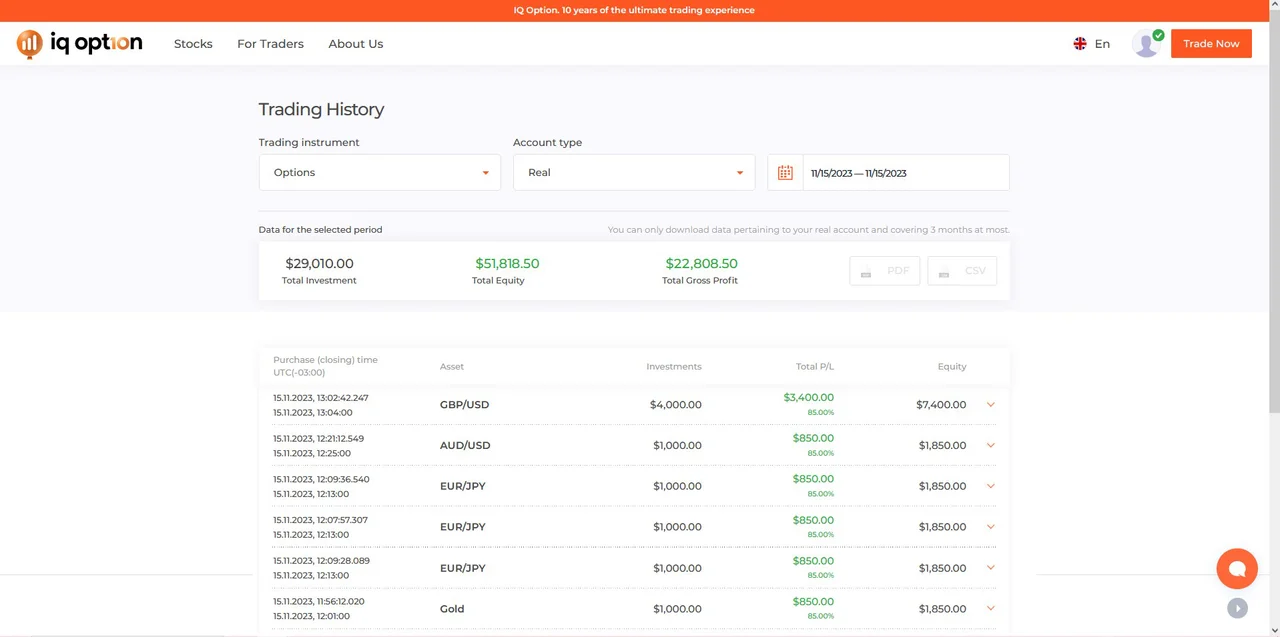Click timestamp 15.11.2023, 12:21:12.549
This screenshot has height=637, width=1280.
click(x=319, y=438)
